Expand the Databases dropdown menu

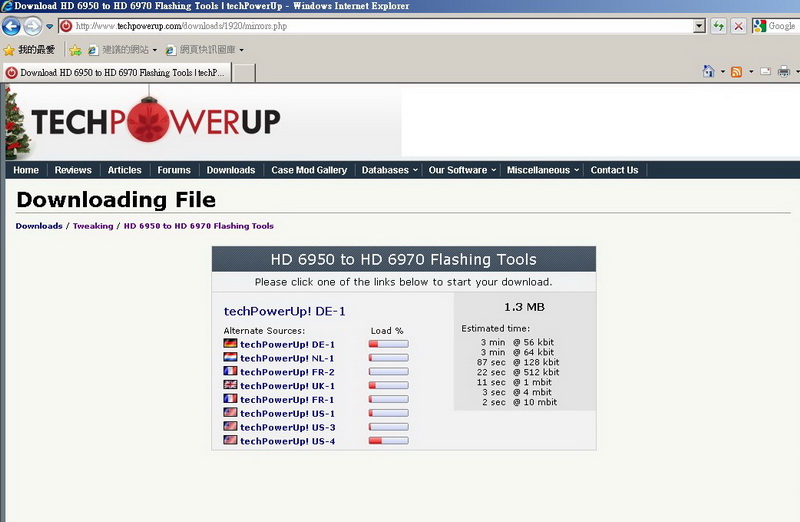389,170
